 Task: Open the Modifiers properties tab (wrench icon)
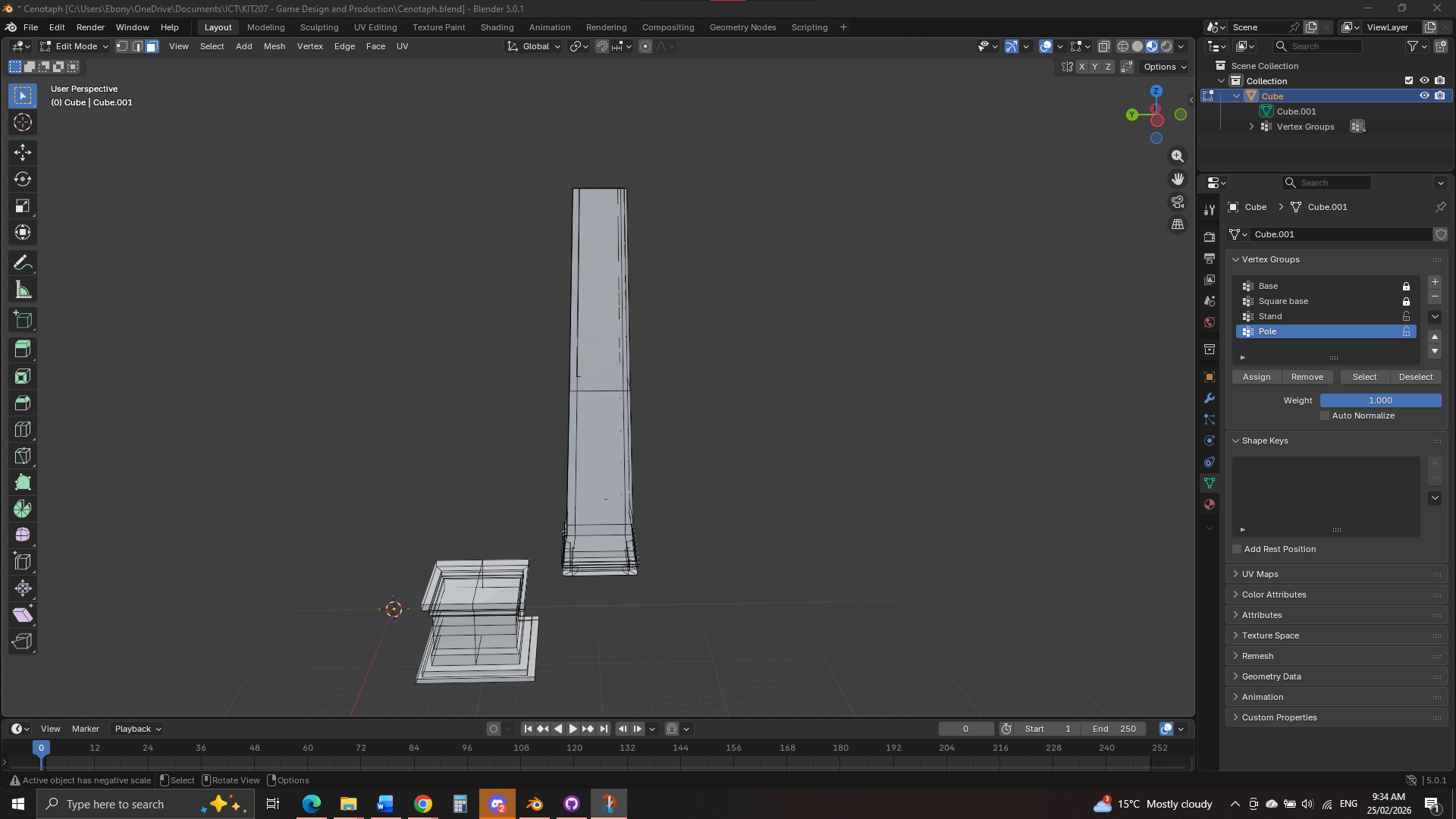click(x=1210, y=398)
